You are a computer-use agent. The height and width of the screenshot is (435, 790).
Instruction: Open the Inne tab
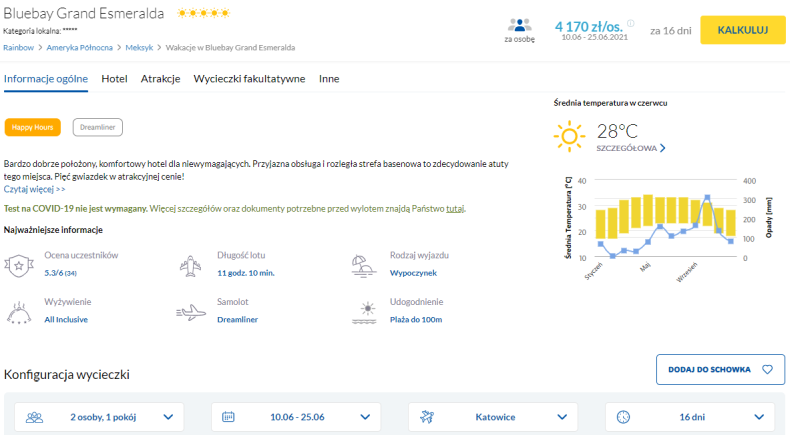click(x=329, y=79)
